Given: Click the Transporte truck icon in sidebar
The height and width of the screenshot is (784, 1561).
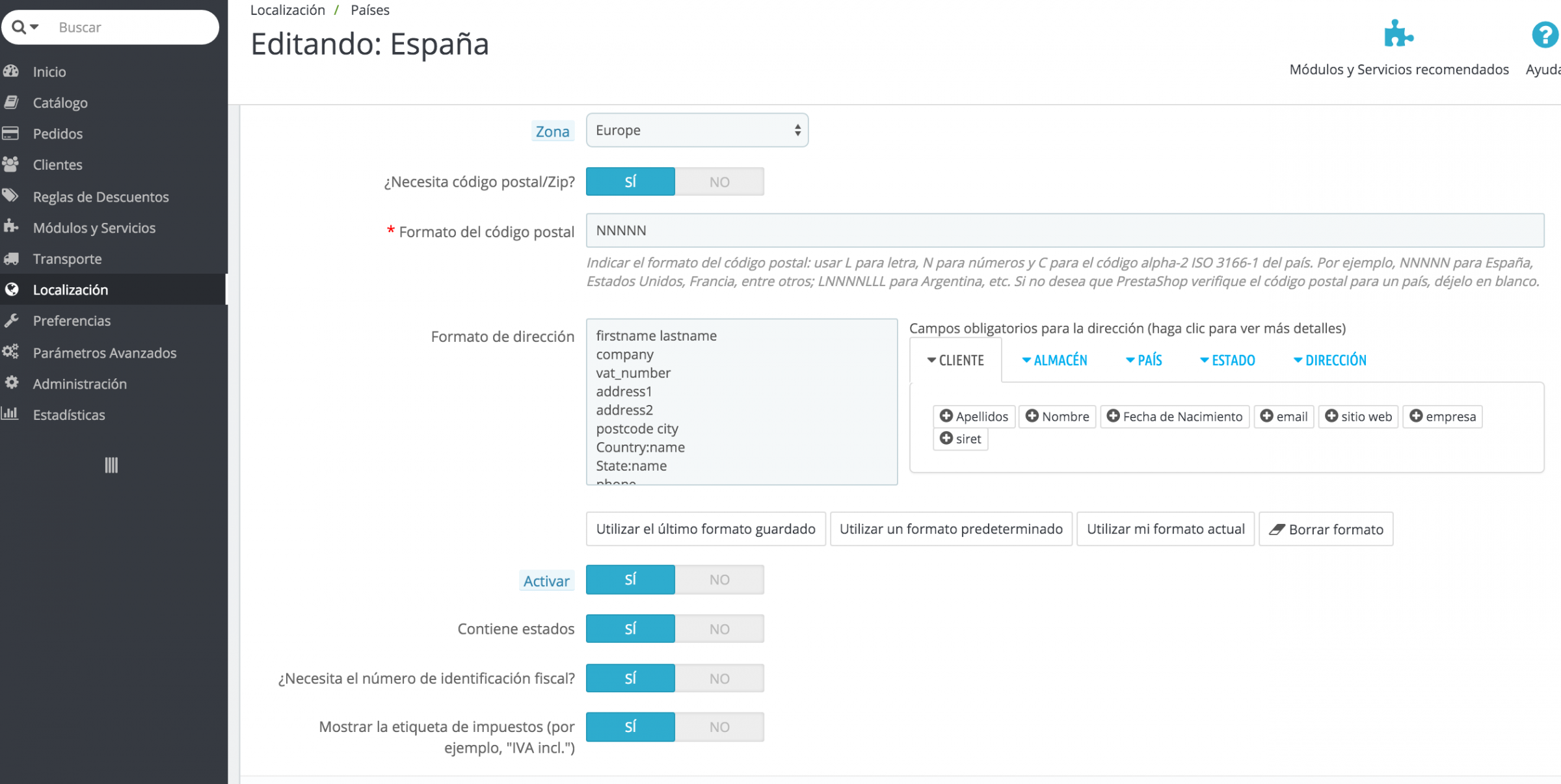Looking at the screenshot, I should point(11,259).
